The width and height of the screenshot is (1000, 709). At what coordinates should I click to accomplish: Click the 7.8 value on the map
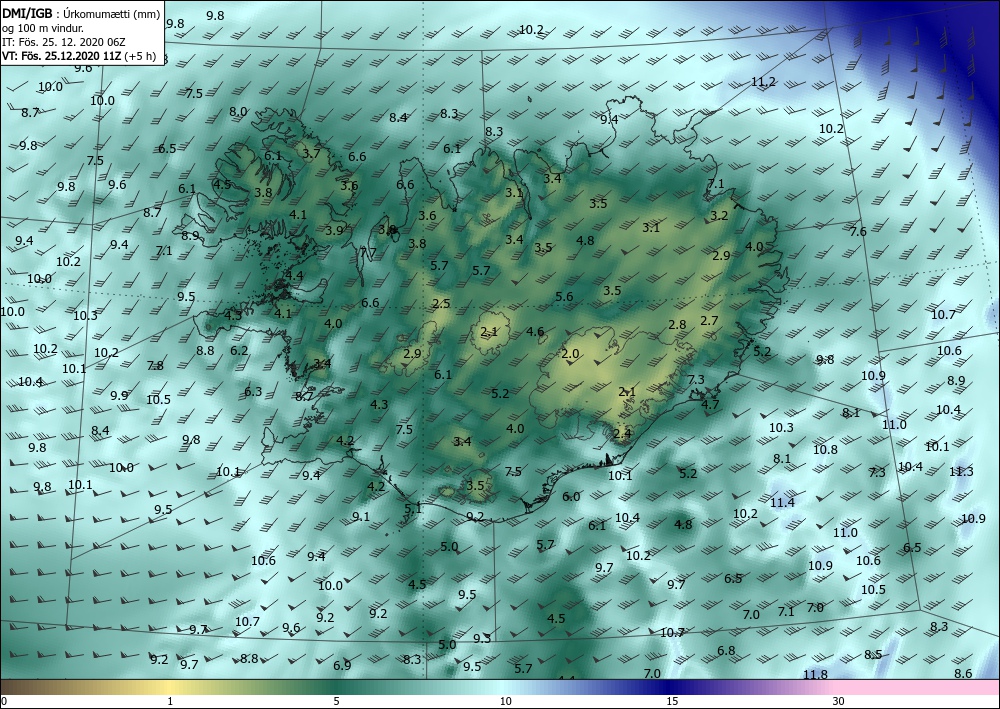pos(155,366)
